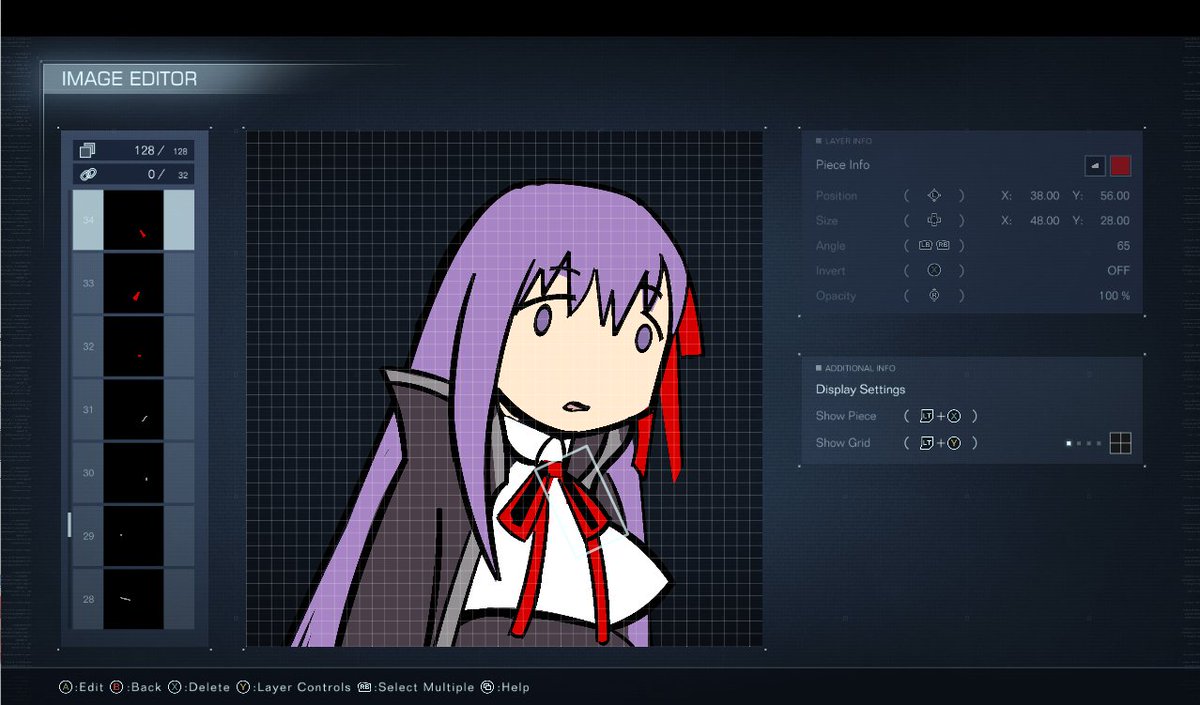The image size is (1200, 705).
Task: Click the Angle value 65
Action: click(1123, 246)
